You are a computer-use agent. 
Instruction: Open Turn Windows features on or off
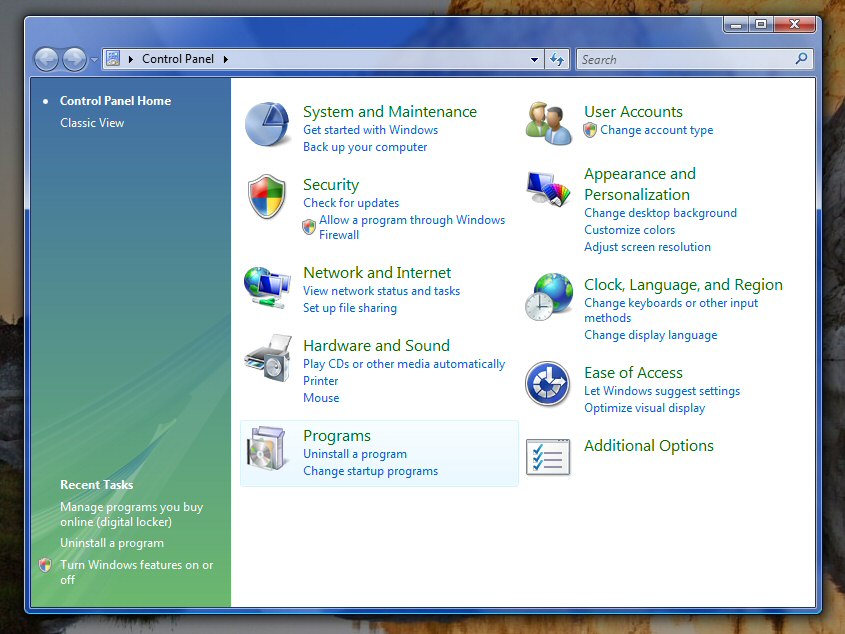[x=136, y=572]
